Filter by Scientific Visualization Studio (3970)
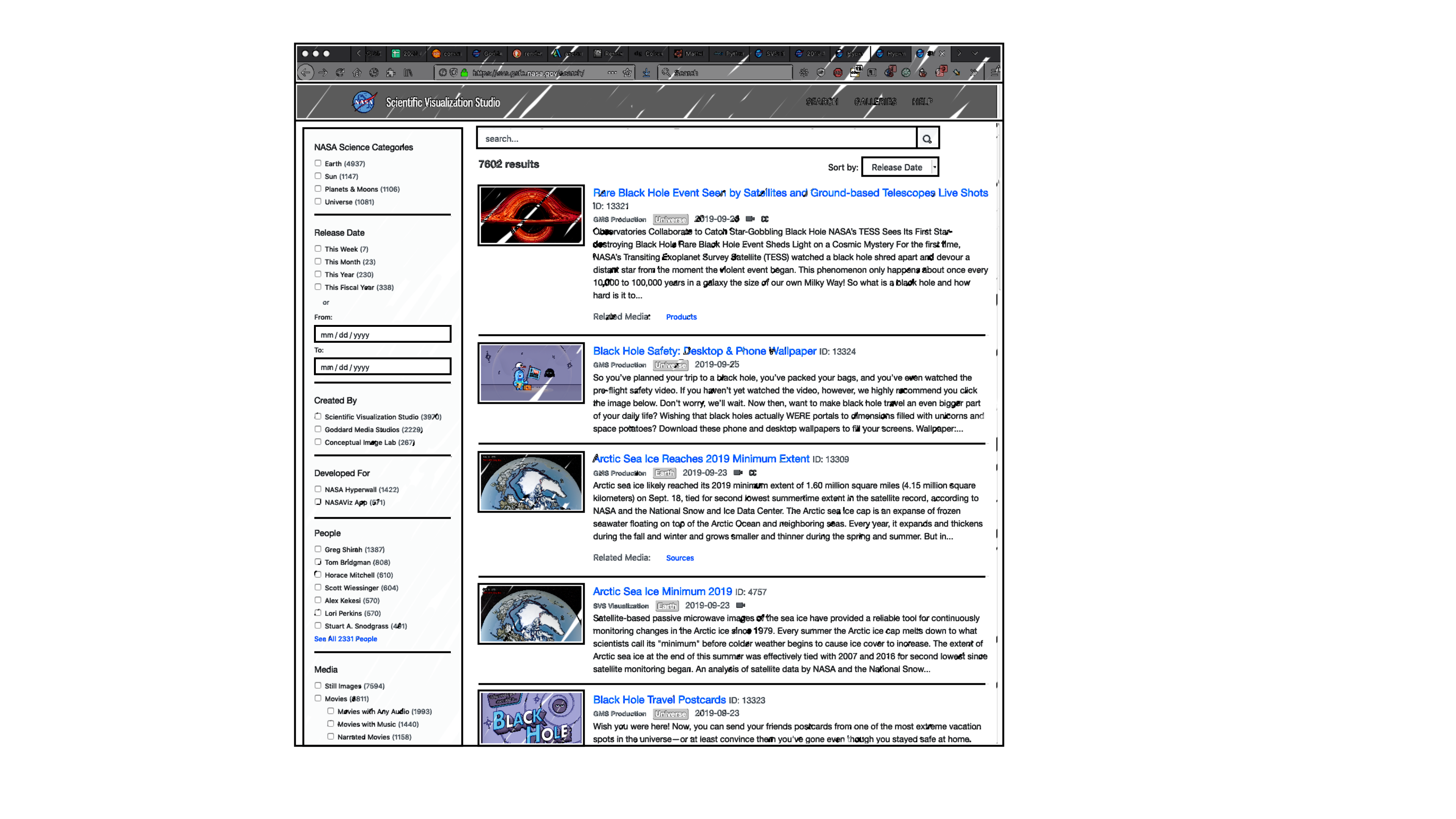This screenshot has height=819, width=1456. click(318, 417)
